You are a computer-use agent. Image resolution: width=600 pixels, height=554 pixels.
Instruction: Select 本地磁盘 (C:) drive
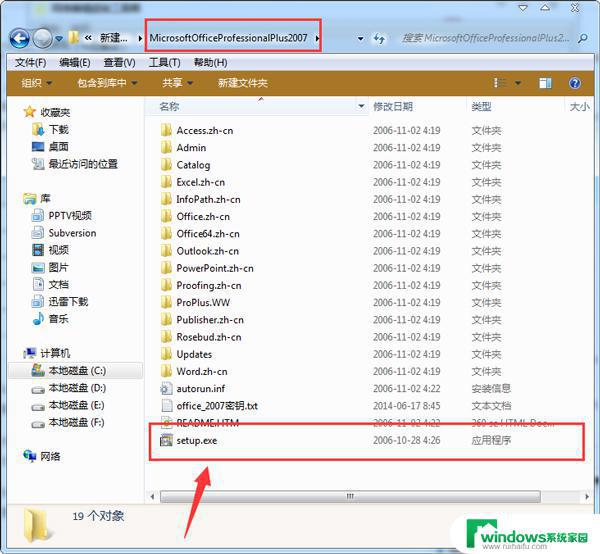[77, 370]
